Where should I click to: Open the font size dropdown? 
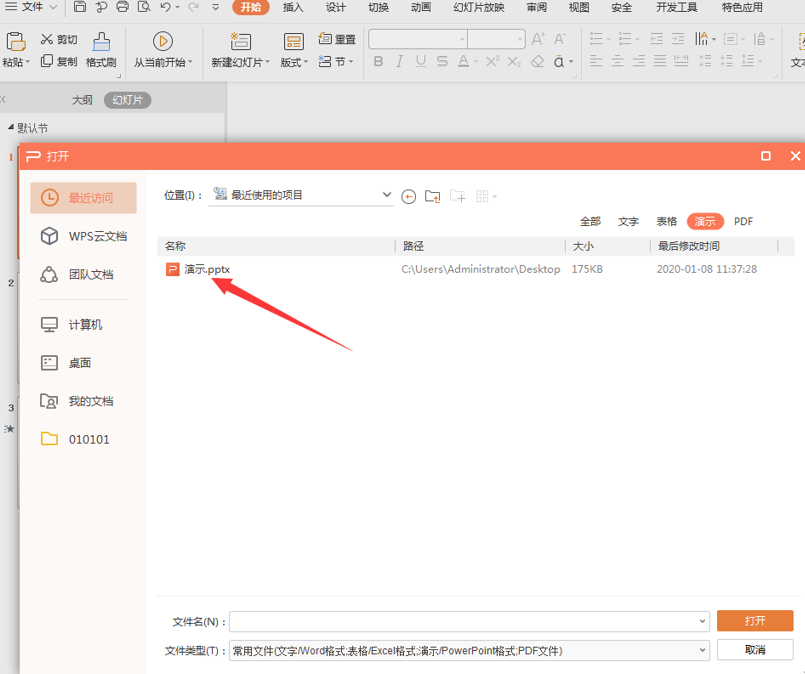pos(520,39)
